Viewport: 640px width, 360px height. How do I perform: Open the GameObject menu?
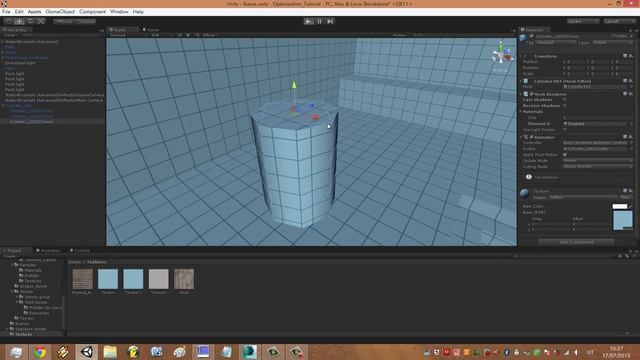click(60, 12)
